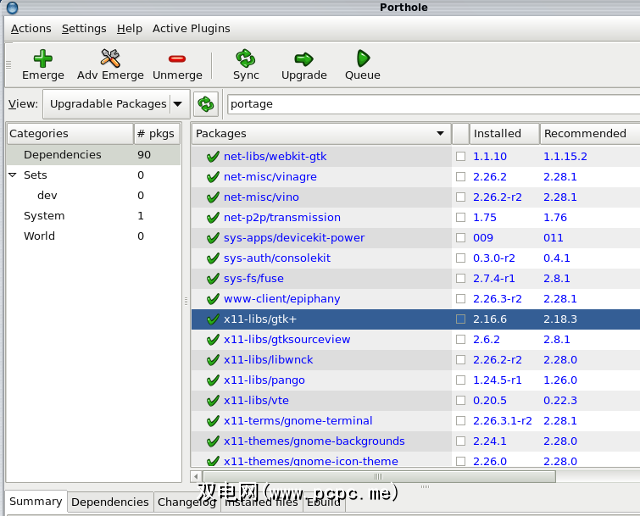
Task: Switch to the Dependencies tab
Action: 110,502
